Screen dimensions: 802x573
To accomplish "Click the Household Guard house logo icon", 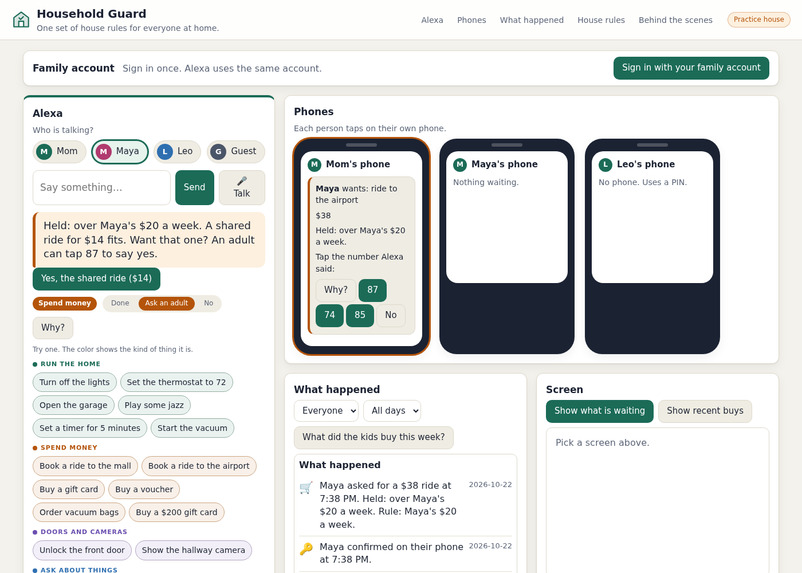I will 21,20.
